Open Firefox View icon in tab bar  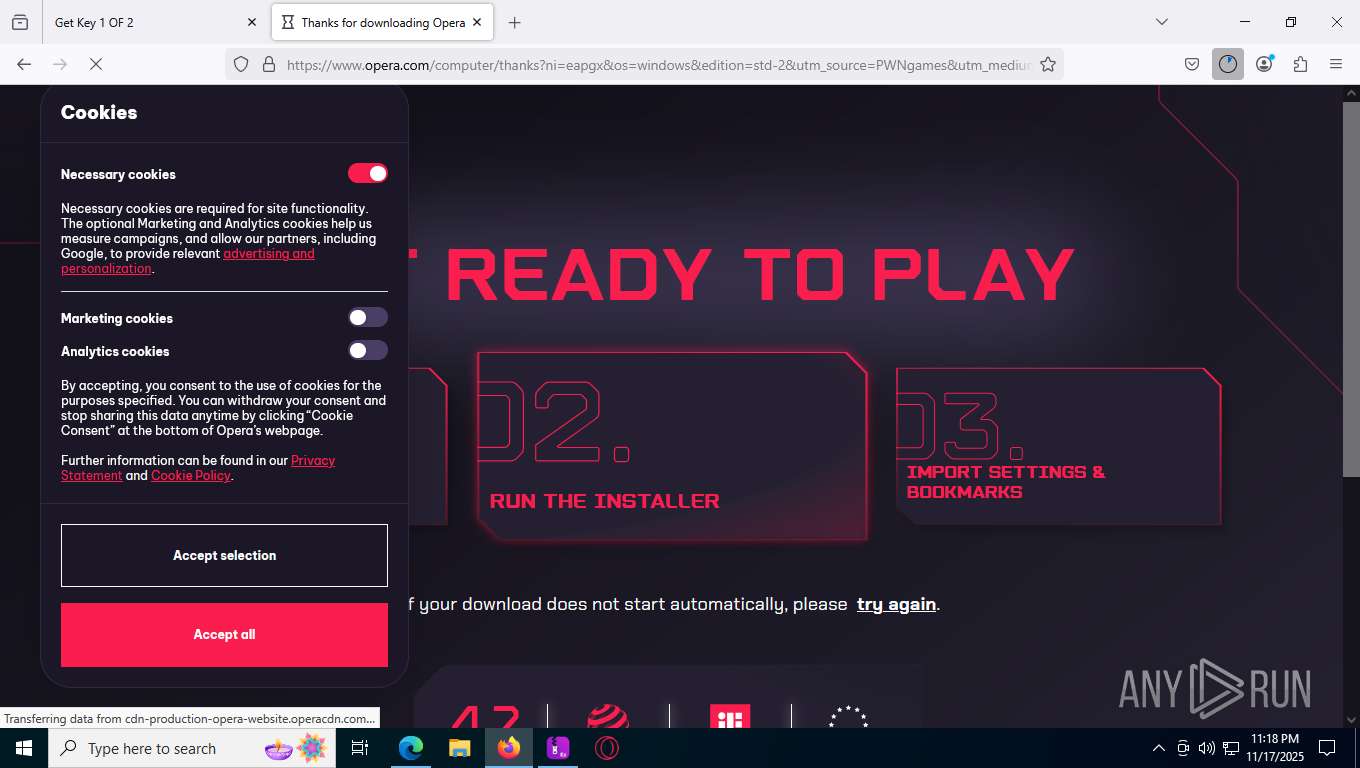[x=20, y=22]
